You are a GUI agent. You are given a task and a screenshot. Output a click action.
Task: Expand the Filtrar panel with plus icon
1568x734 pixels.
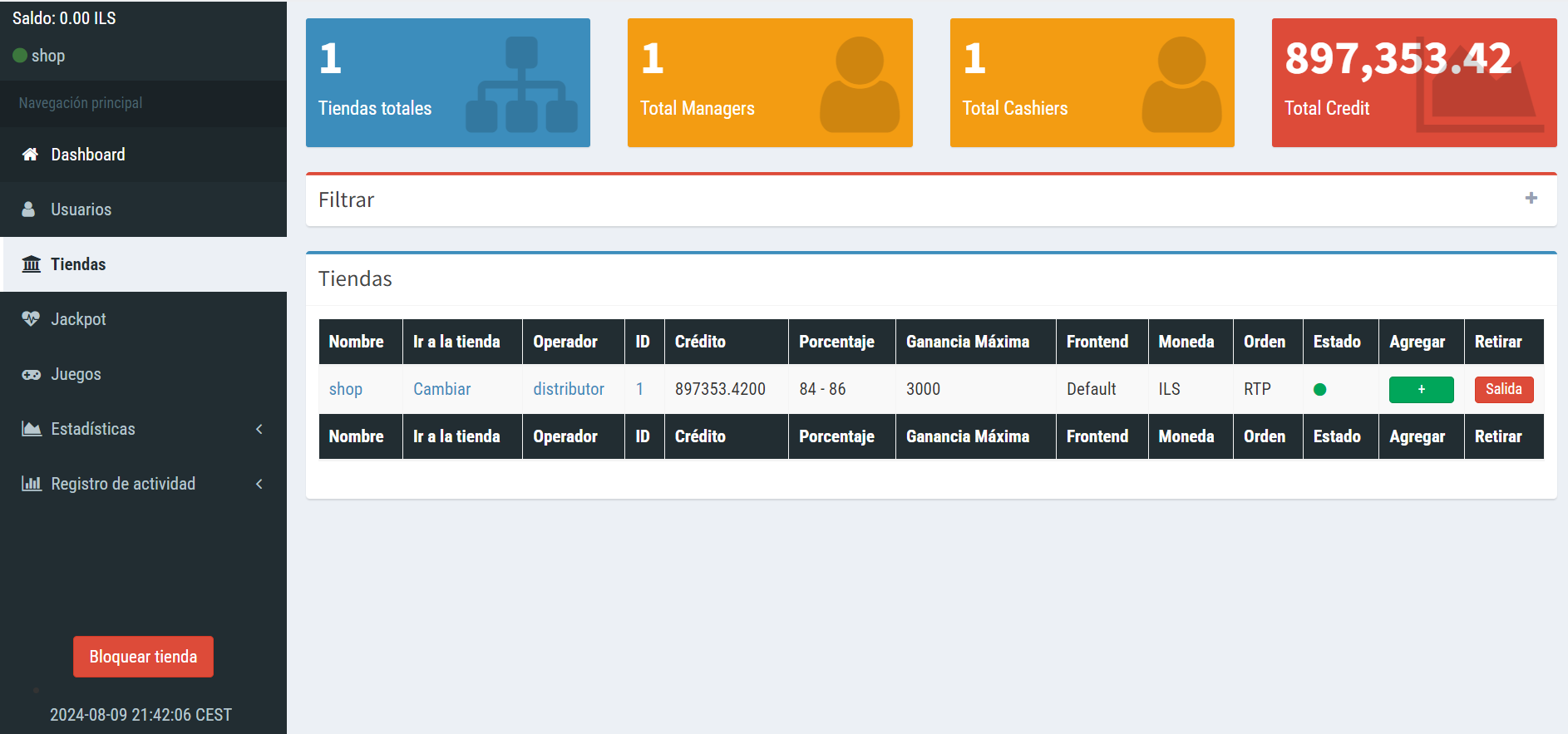click(x=1531, y=198)
